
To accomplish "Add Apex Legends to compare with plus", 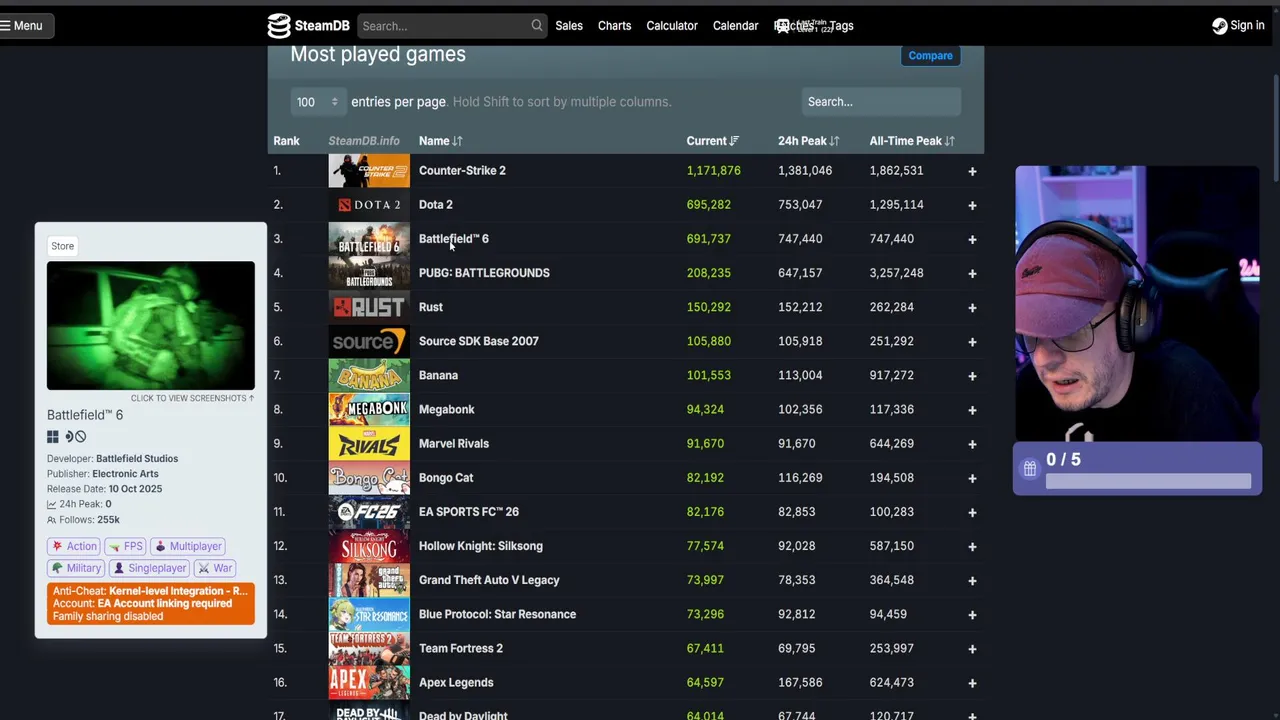I will click(x=972, y=683).
